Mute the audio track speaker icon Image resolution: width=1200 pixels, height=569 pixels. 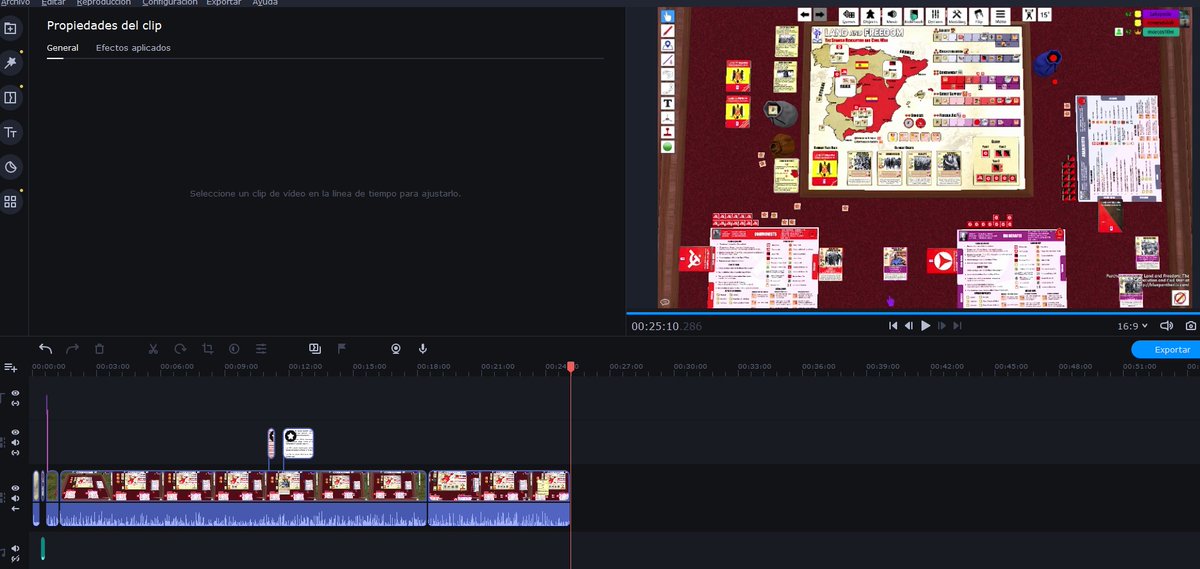pyautogui.click(x=15, y=548)
